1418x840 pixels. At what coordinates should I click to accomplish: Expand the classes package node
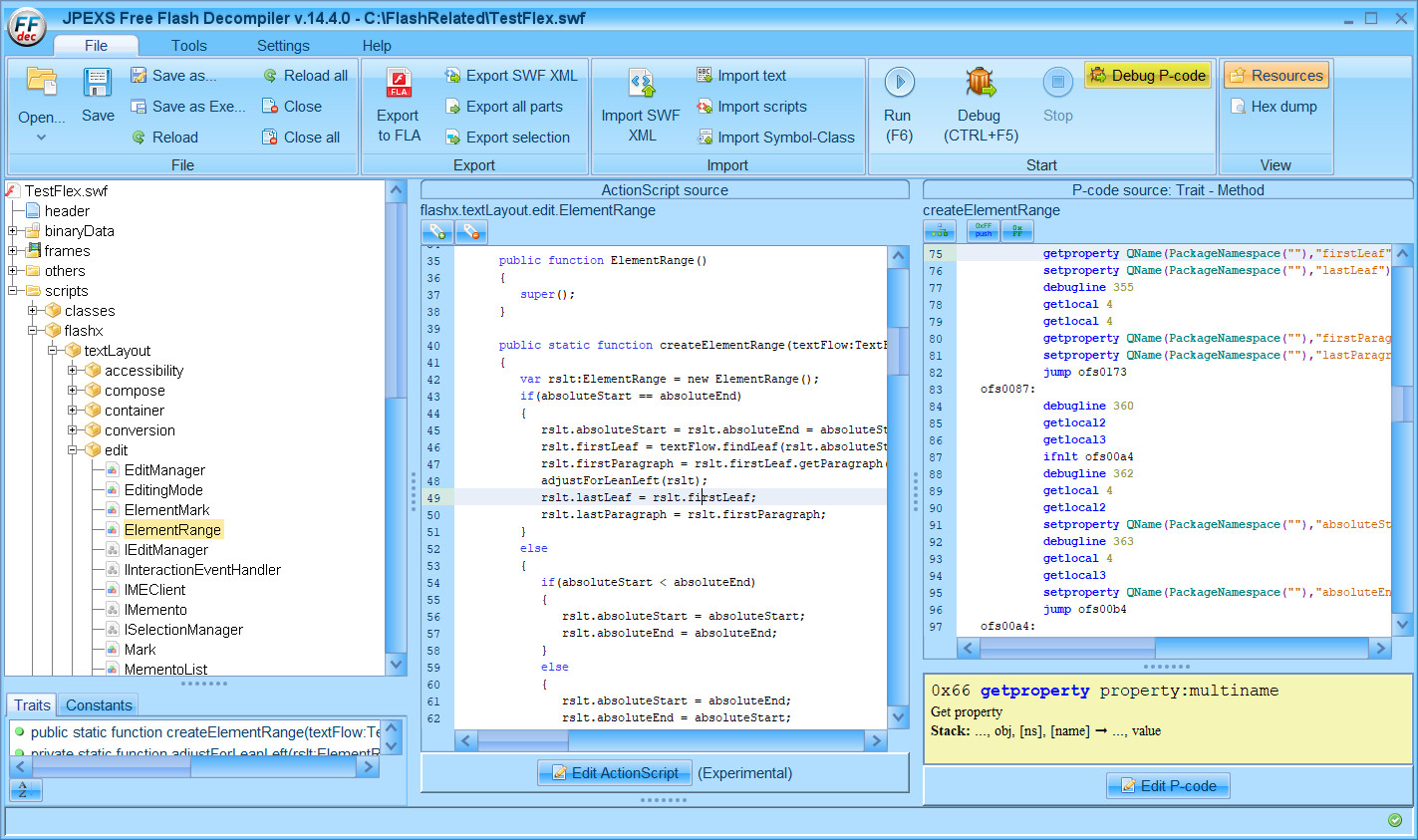[33, 311]
